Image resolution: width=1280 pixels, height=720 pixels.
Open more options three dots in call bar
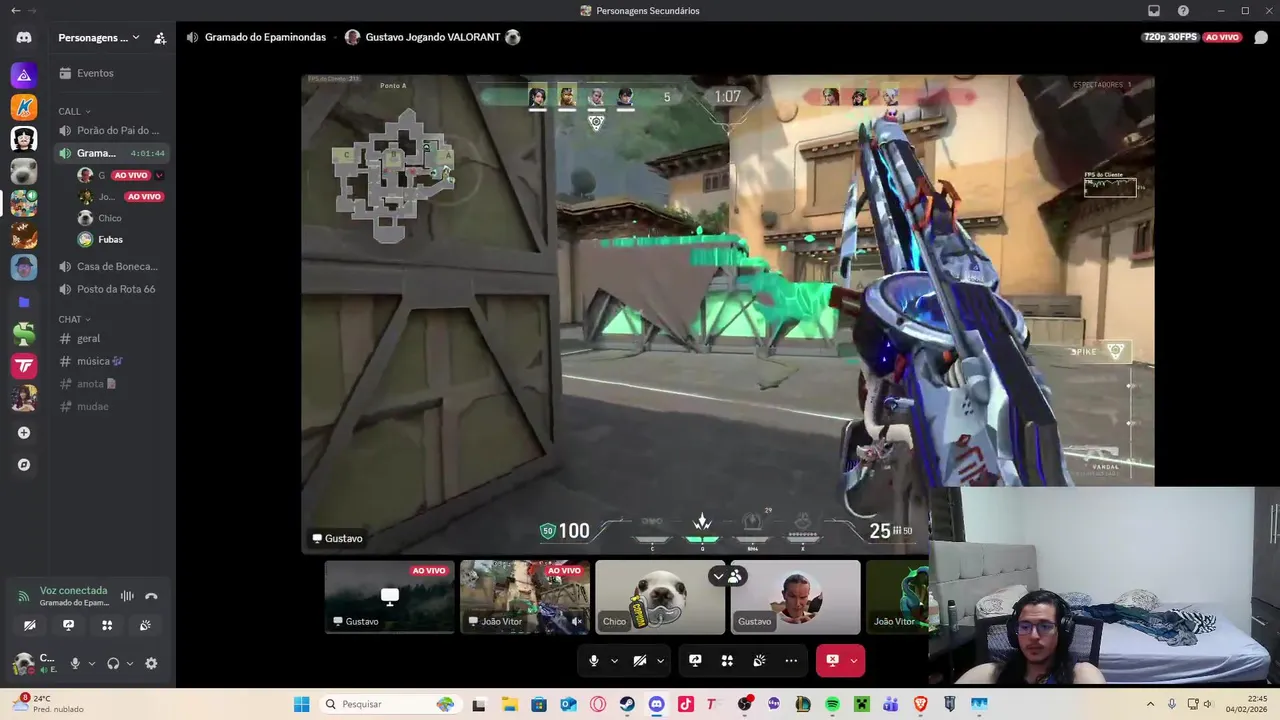tap(791, 660)
